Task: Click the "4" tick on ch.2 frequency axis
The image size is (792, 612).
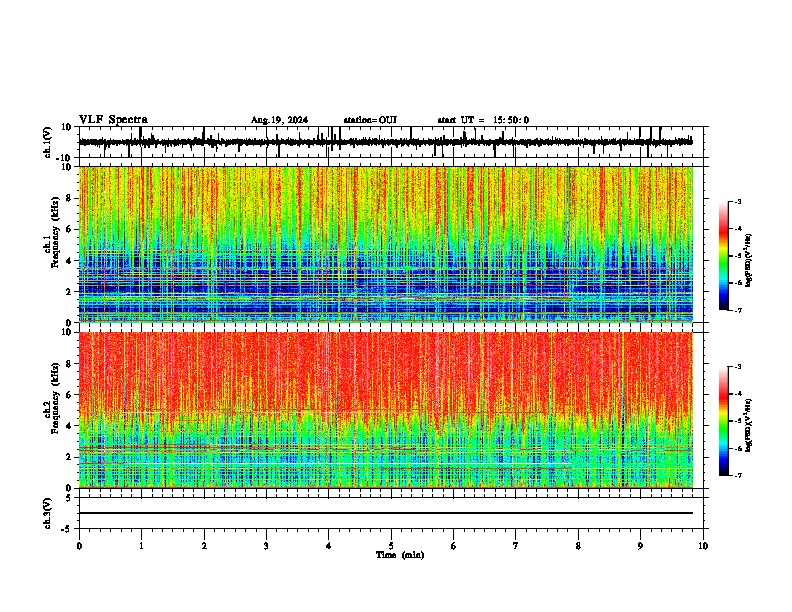Action: 69,426
